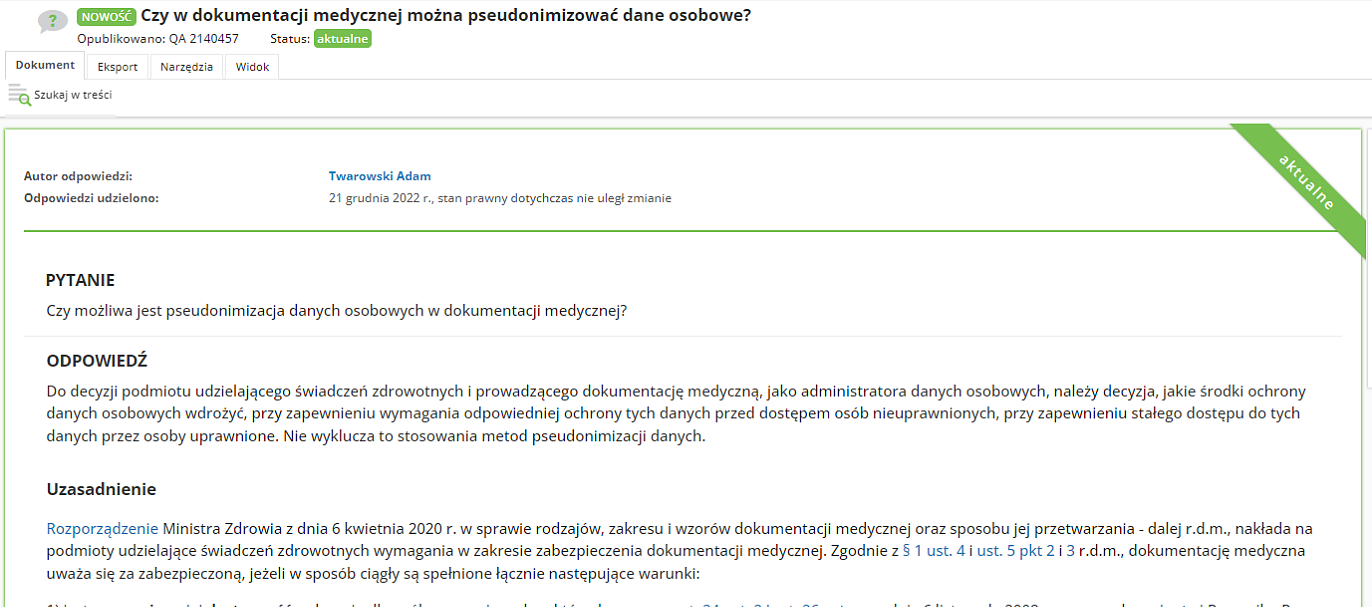The width and height of the screenshot is (1372, 607).
Task: Open the § 1 ust. 4 reference
Action: (x=934, y=550)
